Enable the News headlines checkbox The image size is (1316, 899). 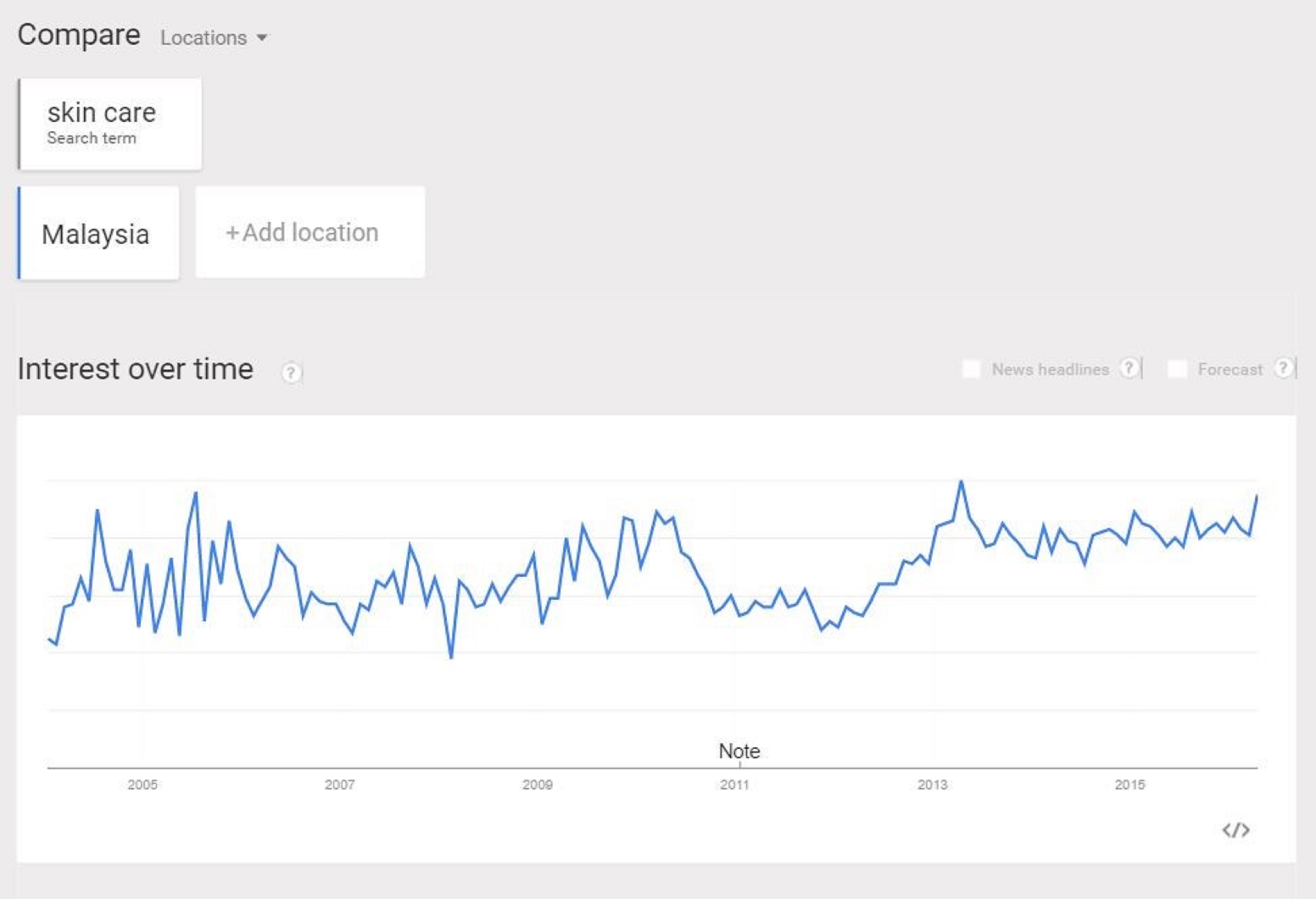point(971,369)
